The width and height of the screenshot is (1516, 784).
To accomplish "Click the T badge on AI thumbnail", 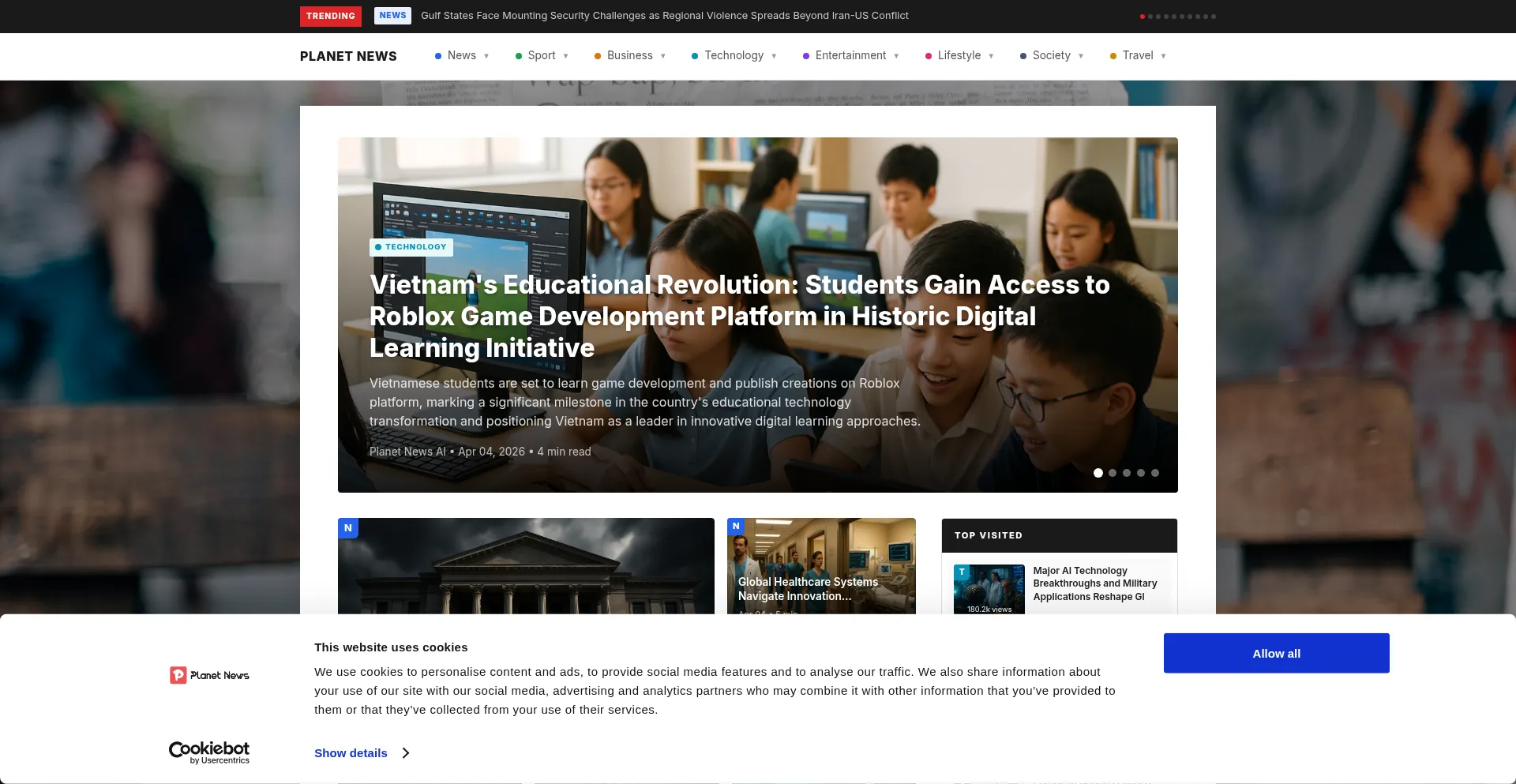I will 962,572.
